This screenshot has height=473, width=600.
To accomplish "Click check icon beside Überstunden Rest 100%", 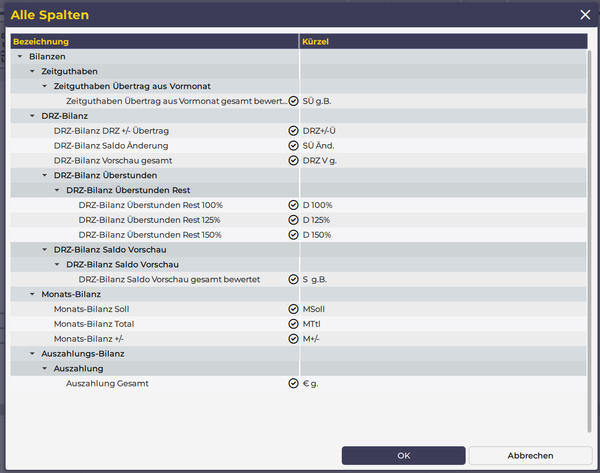I will coord(294,205).
